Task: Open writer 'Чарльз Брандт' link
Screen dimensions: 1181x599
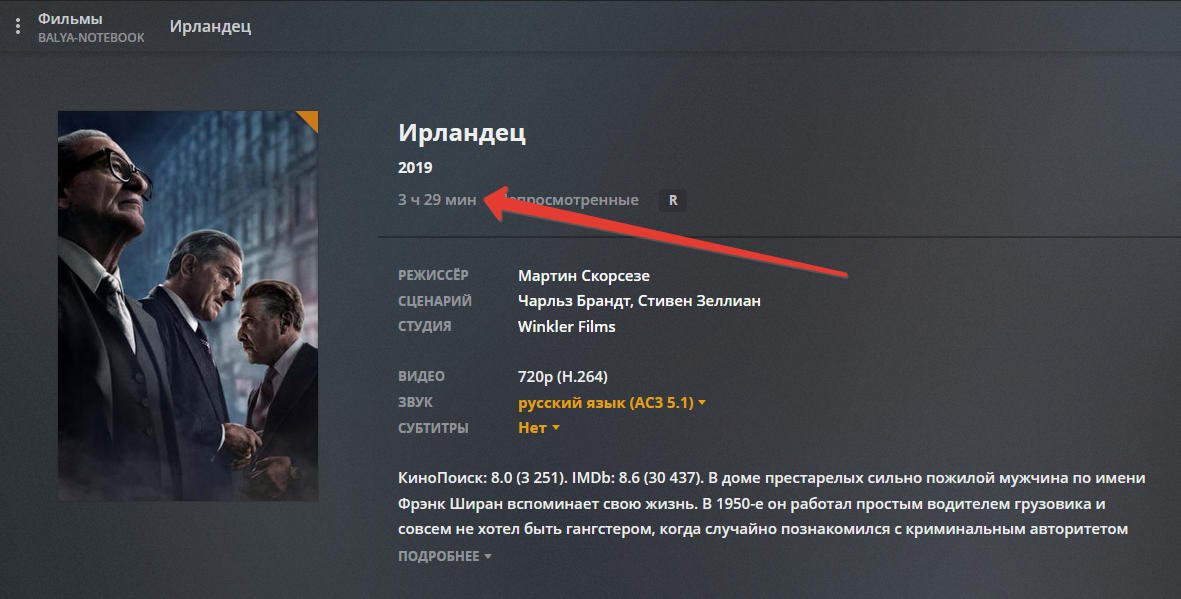Action: (575, 301)
